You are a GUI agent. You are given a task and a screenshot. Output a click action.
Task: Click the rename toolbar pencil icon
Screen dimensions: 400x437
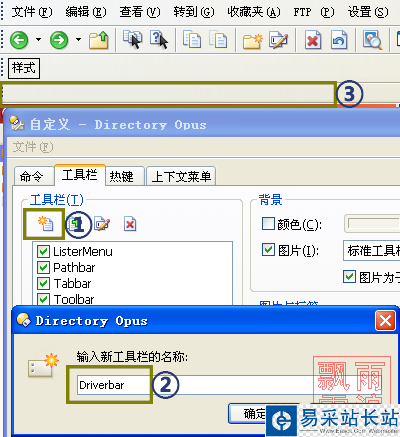click(102, 224)
